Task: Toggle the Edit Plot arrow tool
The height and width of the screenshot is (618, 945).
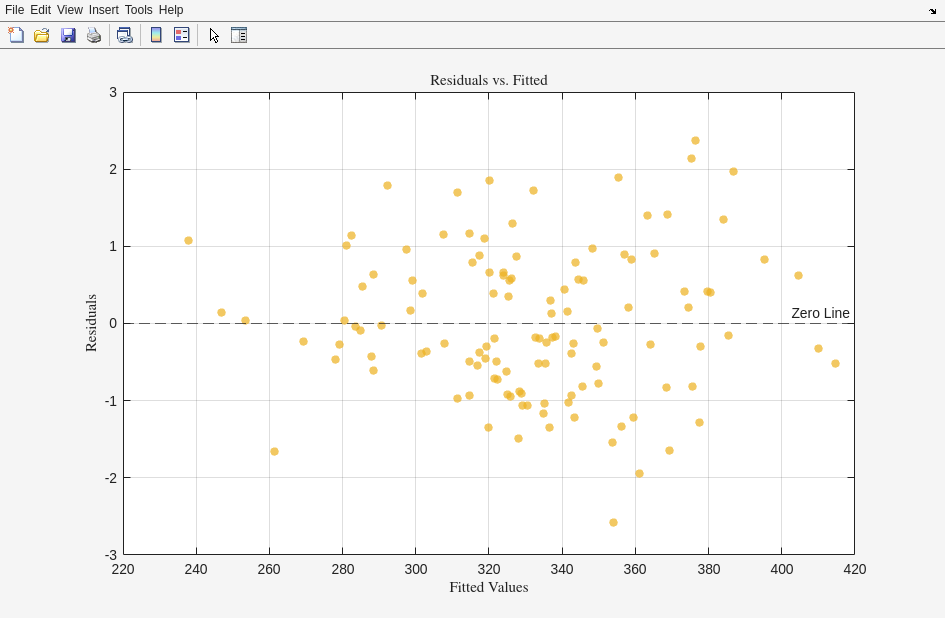Action: 214,35
